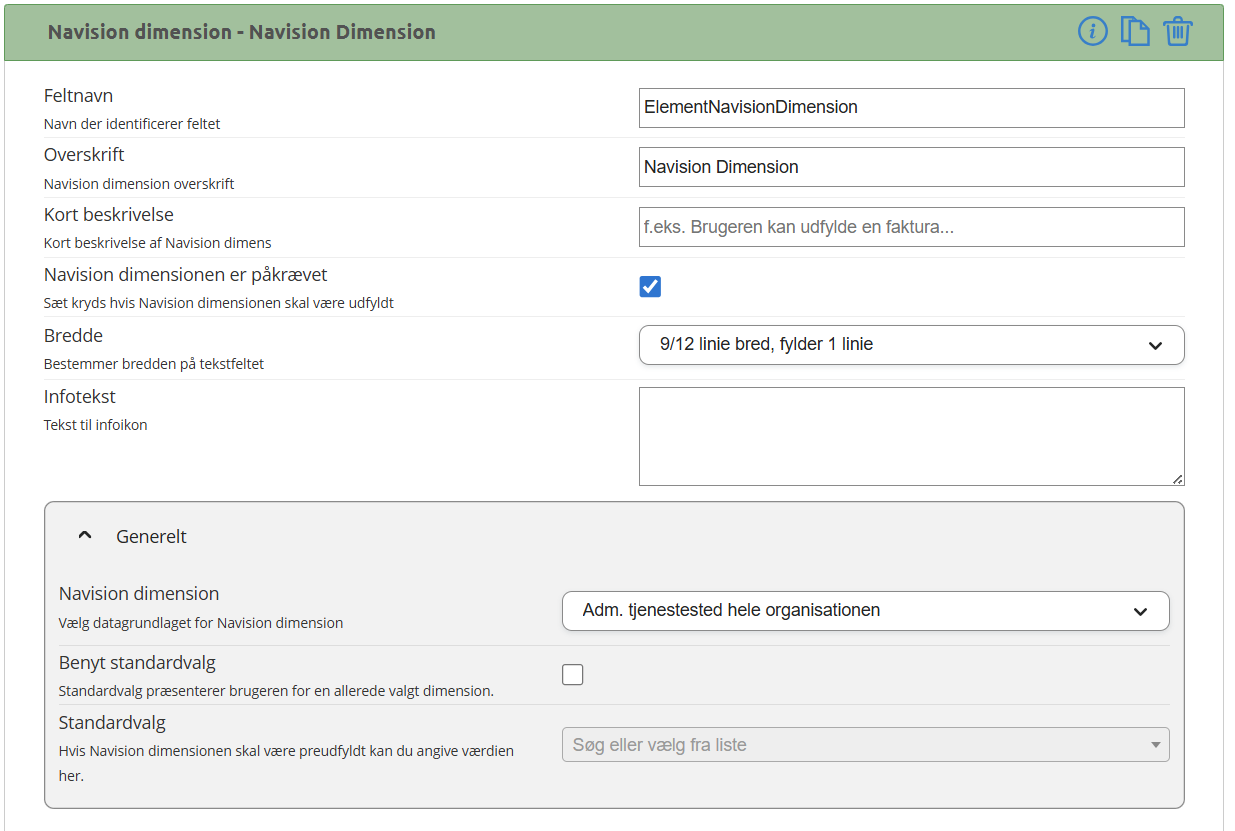Click the Generelt section title

point(152,537)
